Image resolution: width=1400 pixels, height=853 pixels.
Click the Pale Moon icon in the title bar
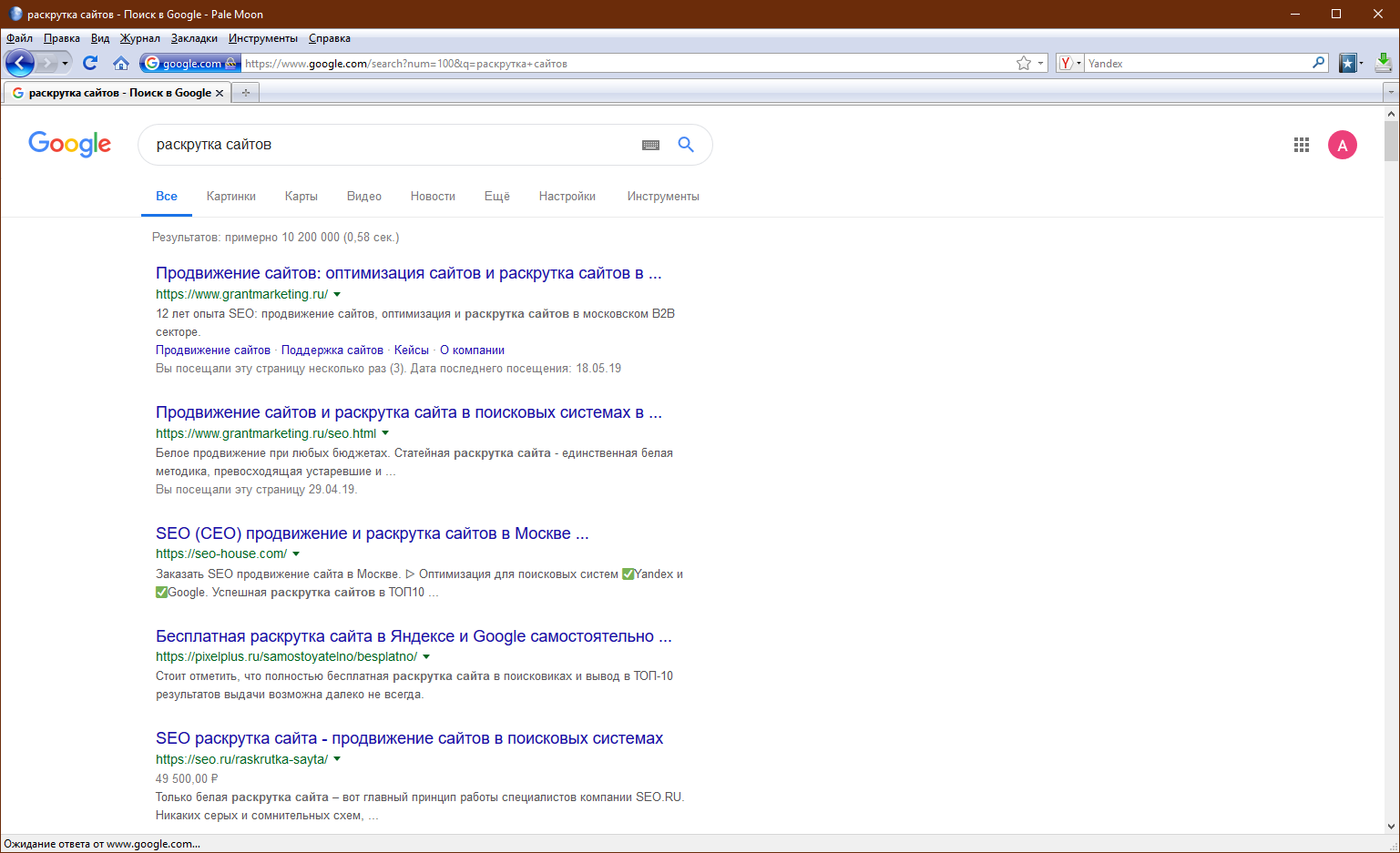click(x=15, y=14)
